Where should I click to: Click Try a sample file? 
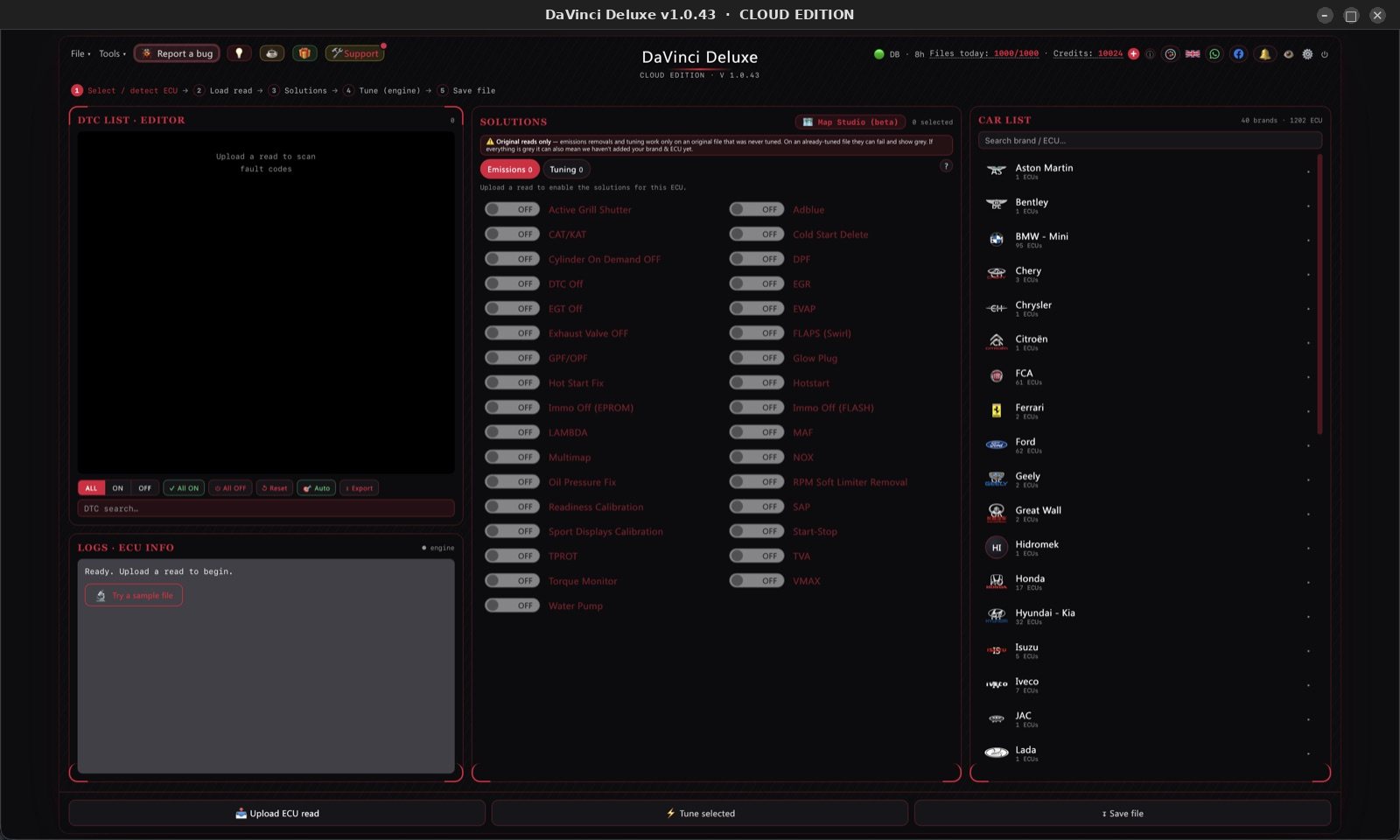point(134,596)
